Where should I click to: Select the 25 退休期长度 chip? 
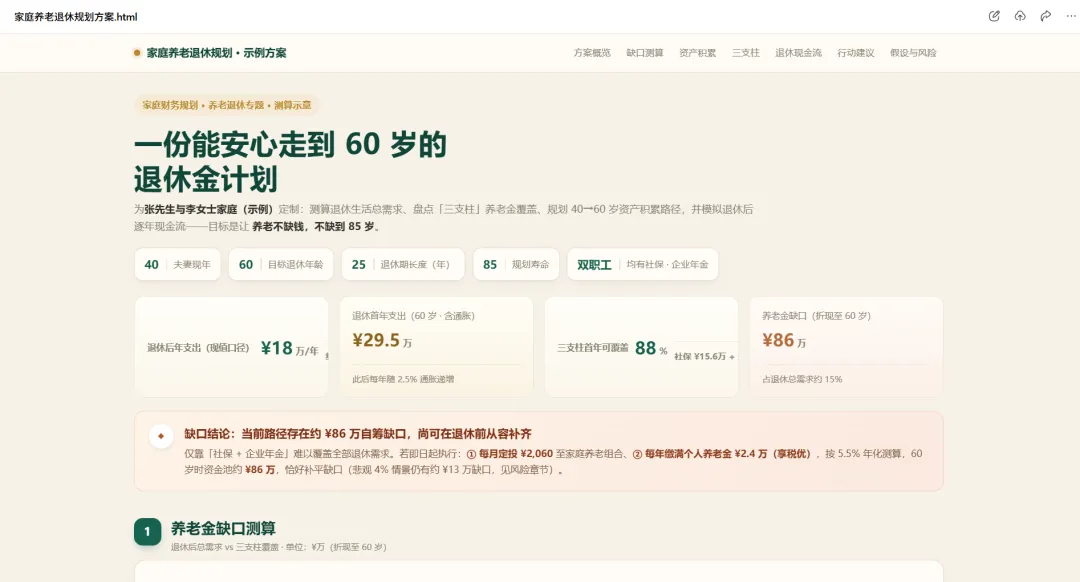pyautogui.click(x=403, y=264)
